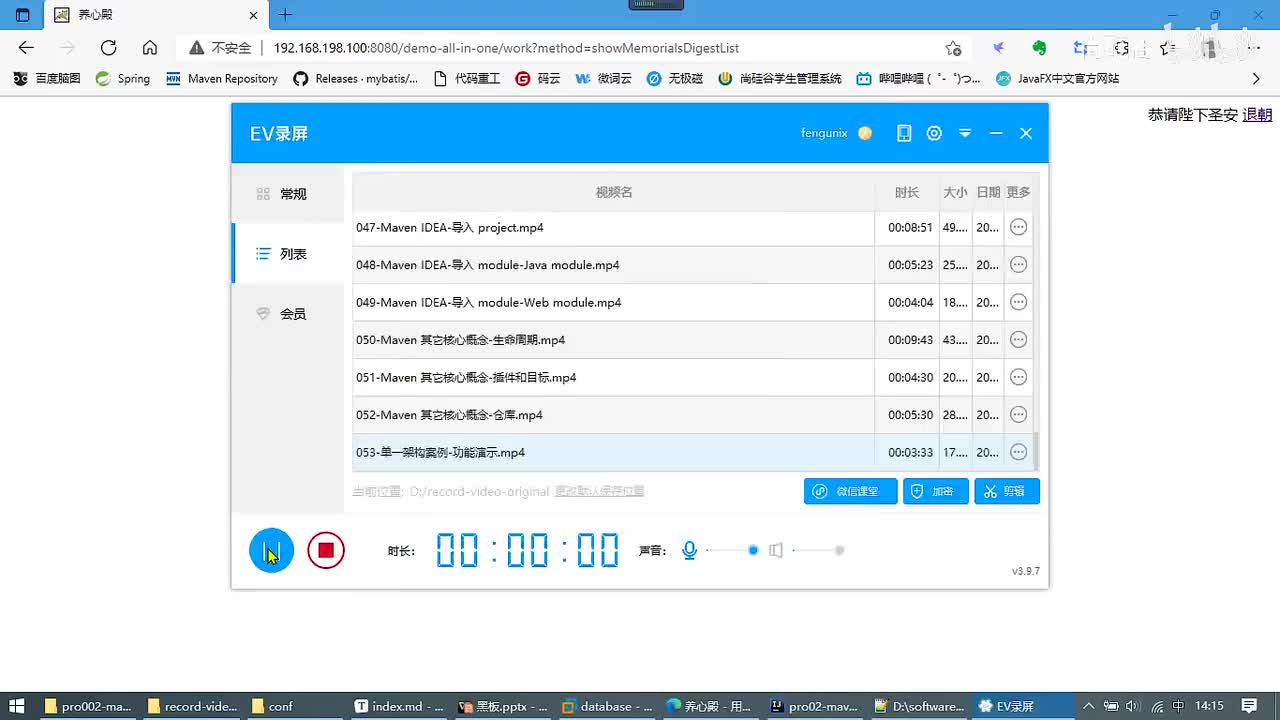Click the 视频名 column header
Screen dimensions: 1280x720
pos(614,192)
